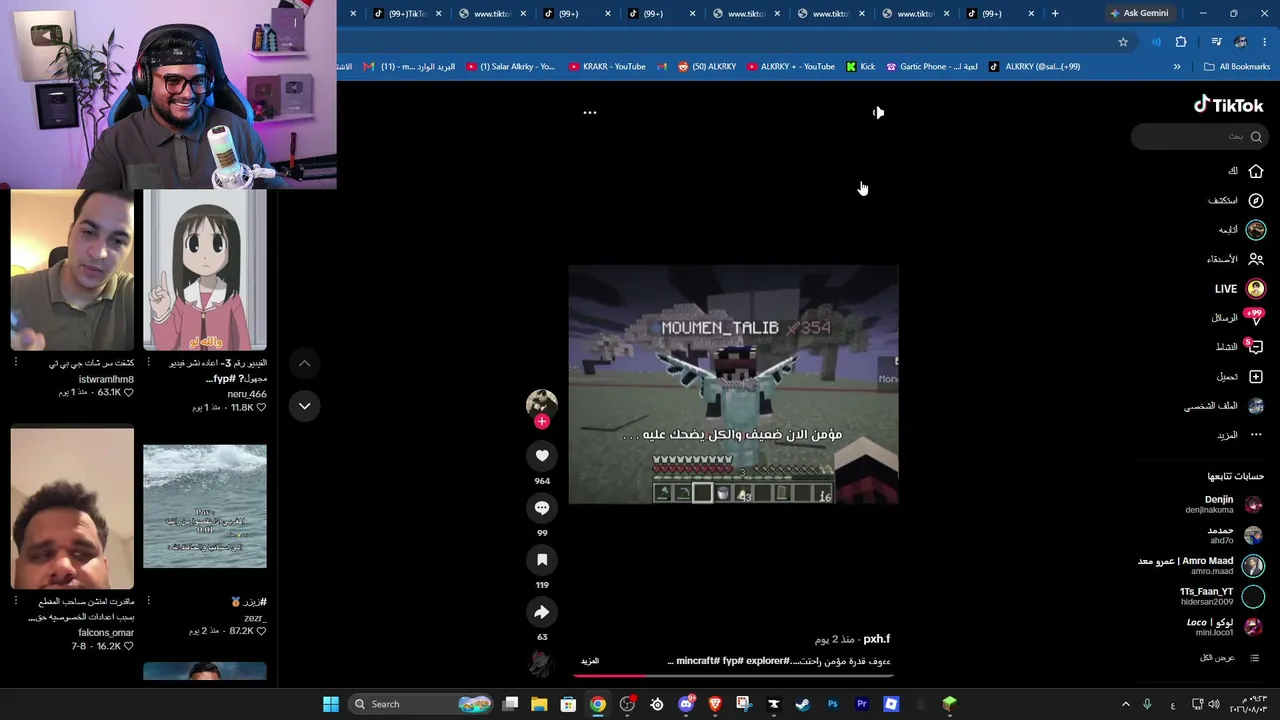The height and width of the screenshot is (720, 1280).
Task: Launch Steam from the taskbar
Action: (802, 704)
